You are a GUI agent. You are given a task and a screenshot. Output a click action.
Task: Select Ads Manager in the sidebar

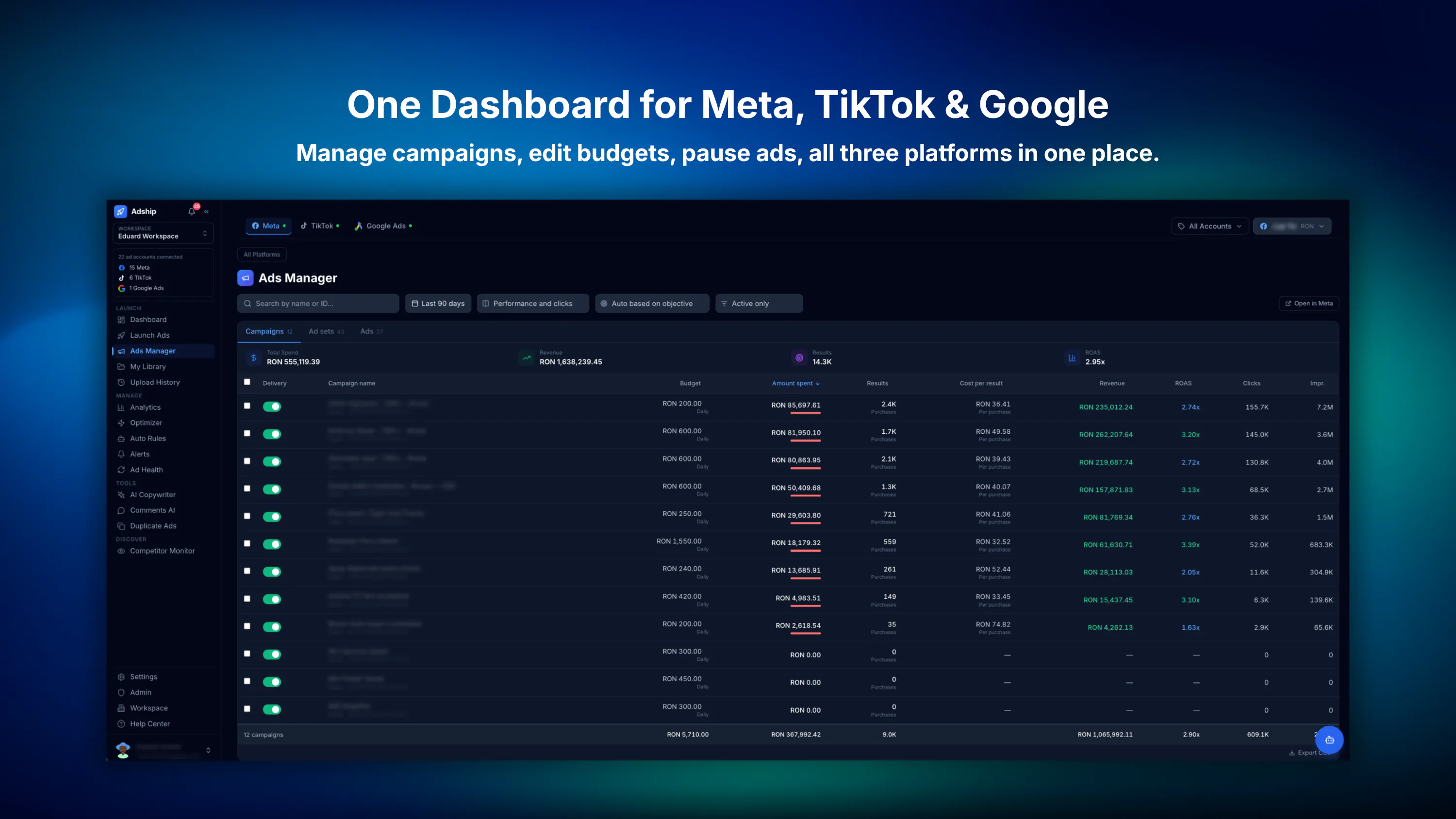coord(164,351)
